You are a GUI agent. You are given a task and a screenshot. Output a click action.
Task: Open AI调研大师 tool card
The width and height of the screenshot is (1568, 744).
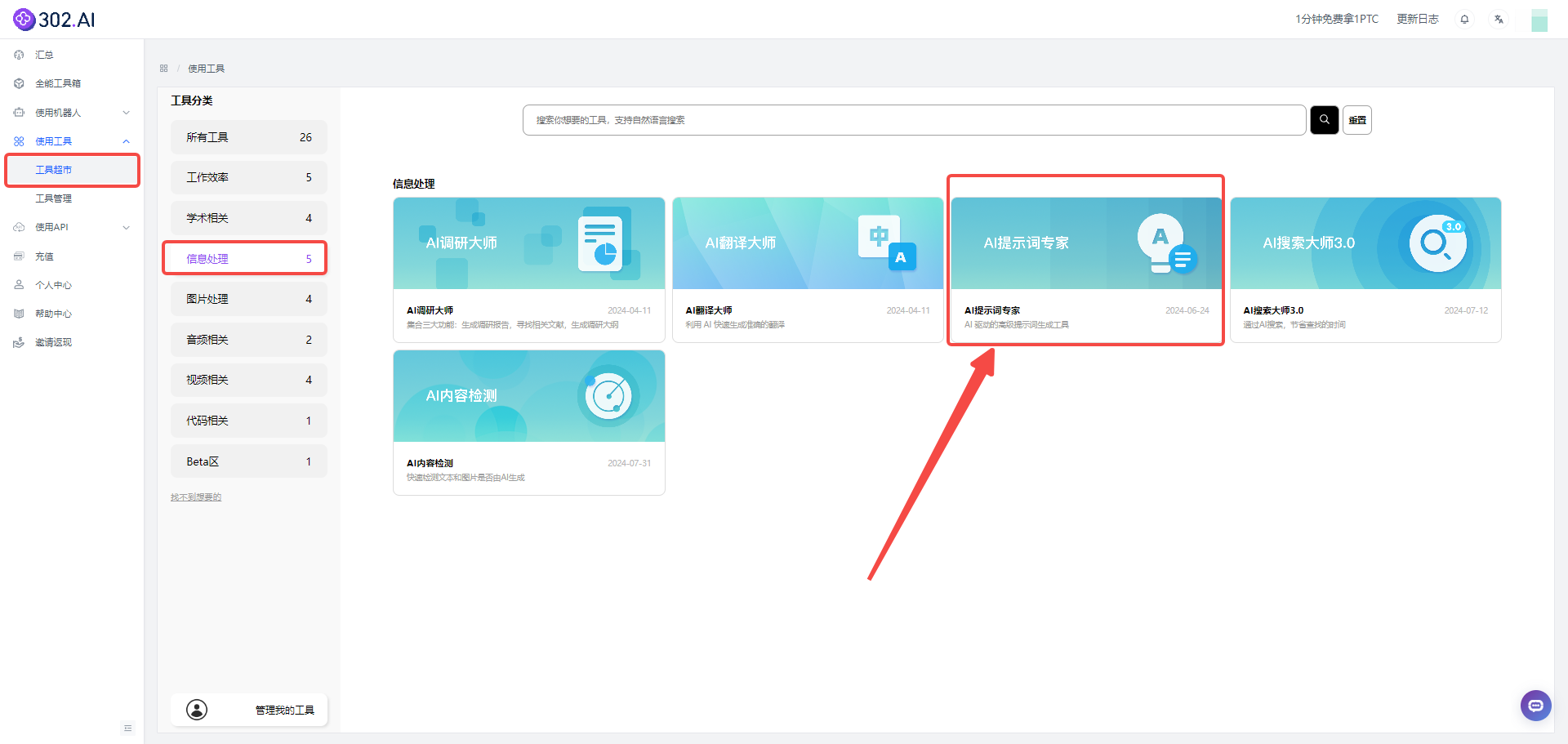pos(529,270)
